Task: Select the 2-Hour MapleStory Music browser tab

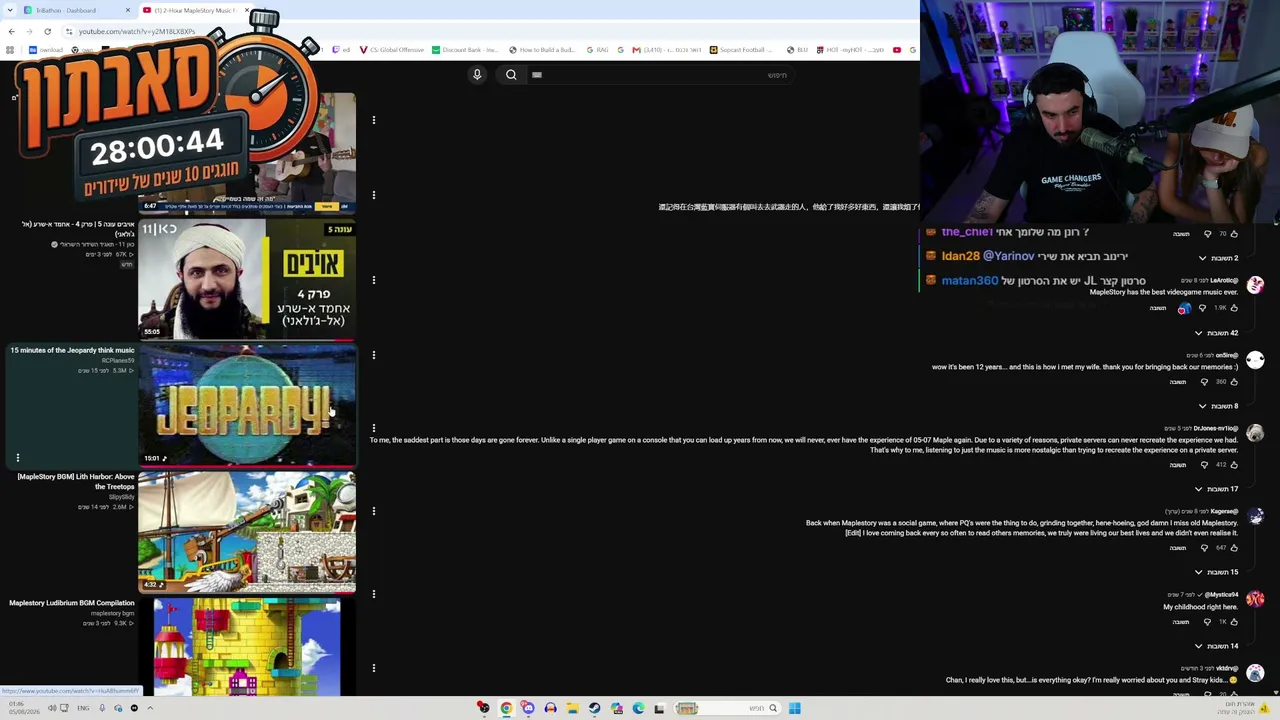Action: (x=196, y=10)
